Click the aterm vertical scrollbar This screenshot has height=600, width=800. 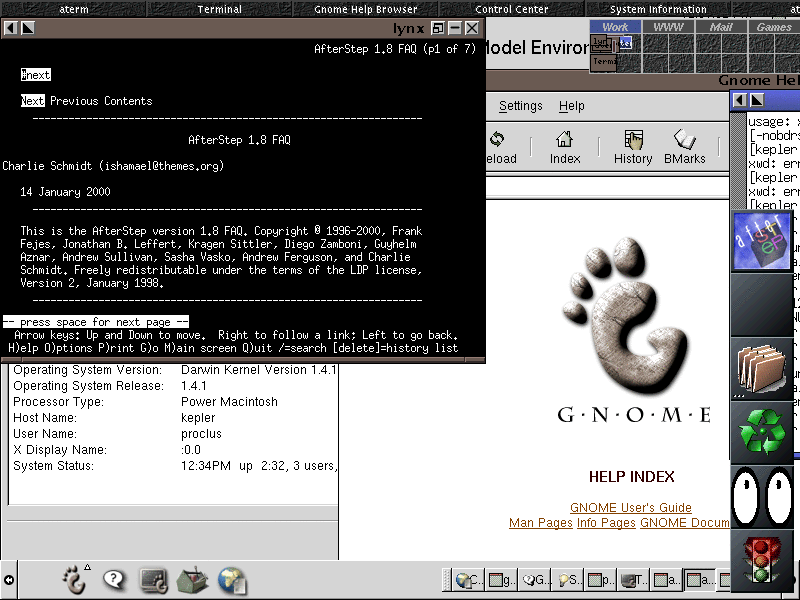(x=738, y=161)
